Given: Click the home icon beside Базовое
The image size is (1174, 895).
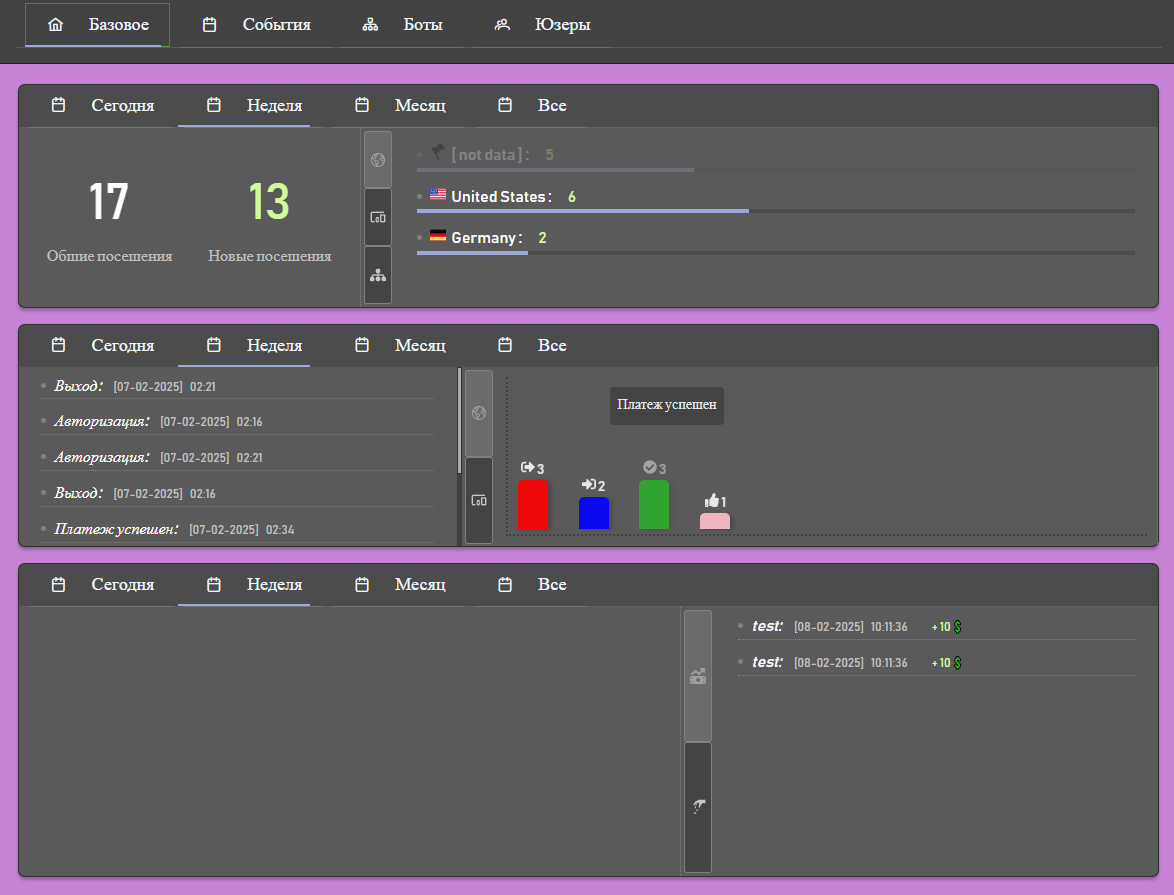Looking at the screenshot, I should point(55,25).
